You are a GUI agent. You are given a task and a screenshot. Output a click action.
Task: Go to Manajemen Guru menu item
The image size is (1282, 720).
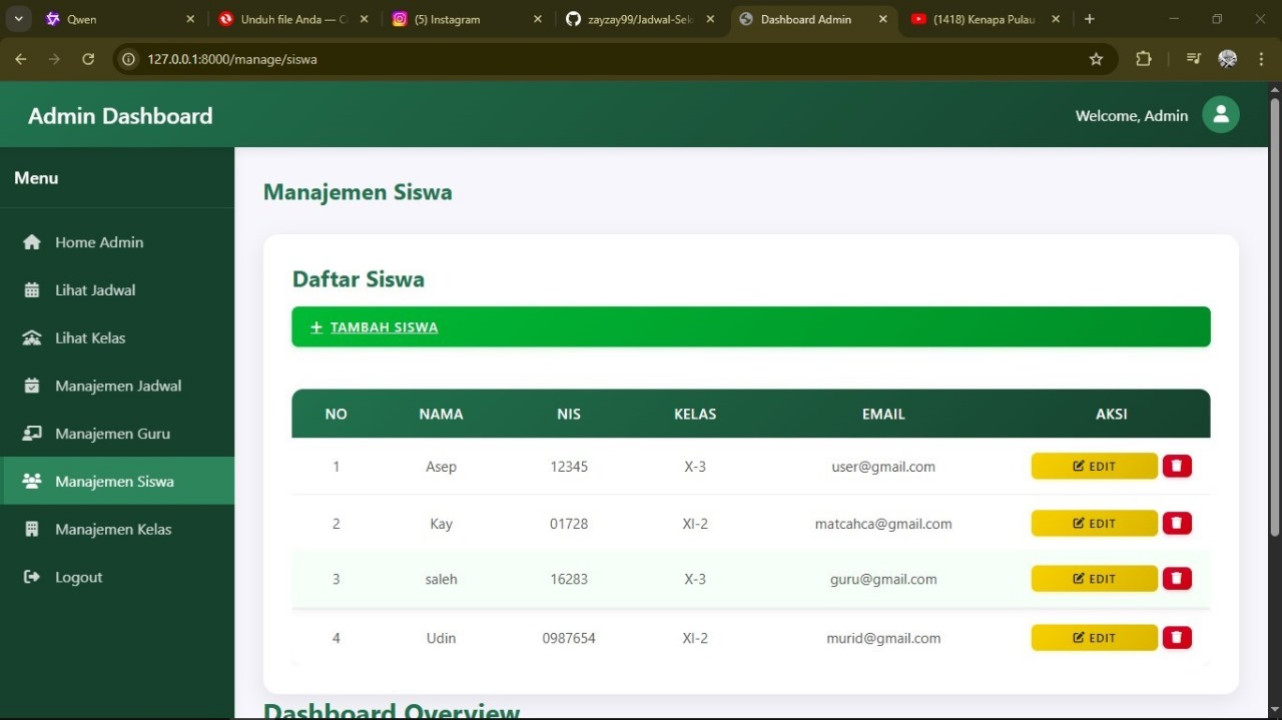coord(112,433)
